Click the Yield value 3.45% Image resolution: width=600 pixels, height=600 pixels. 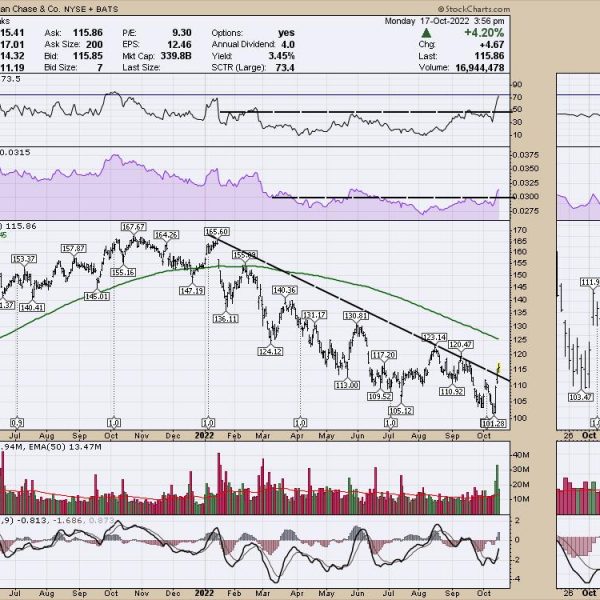coord(282,56)
